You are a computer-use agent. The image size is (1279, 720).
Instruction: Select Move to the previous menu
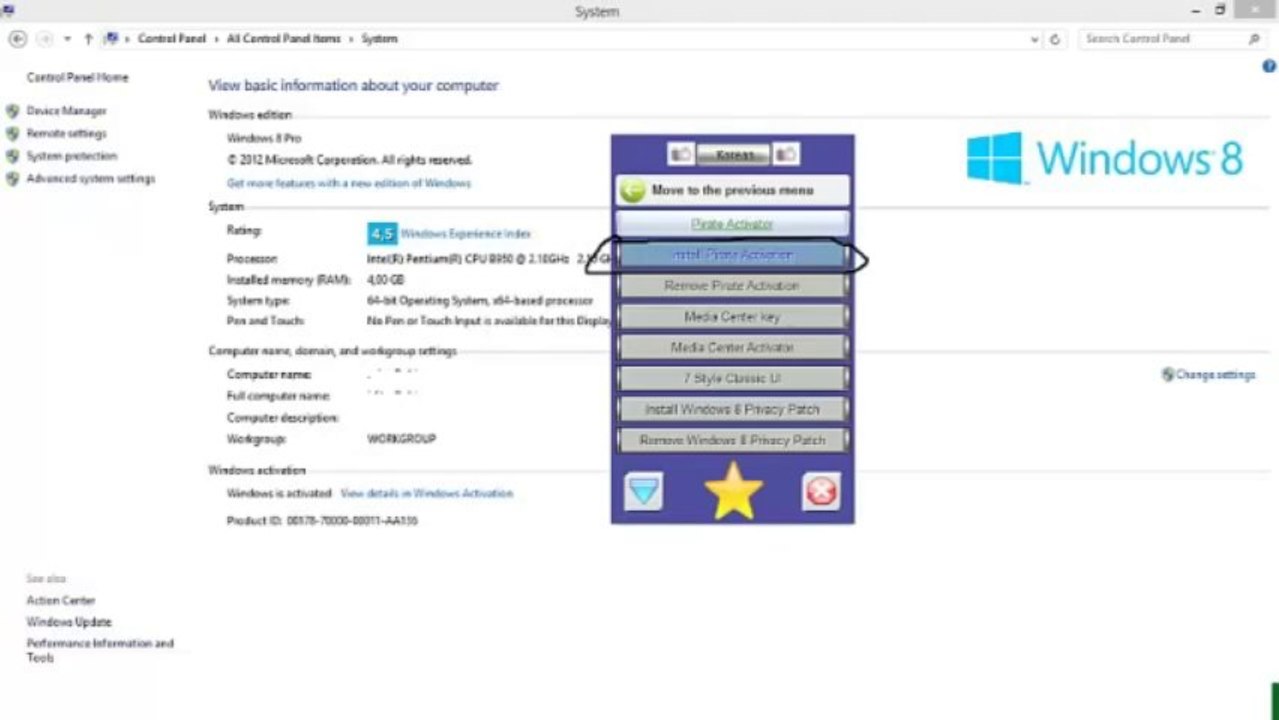click(x=733, y=190)
